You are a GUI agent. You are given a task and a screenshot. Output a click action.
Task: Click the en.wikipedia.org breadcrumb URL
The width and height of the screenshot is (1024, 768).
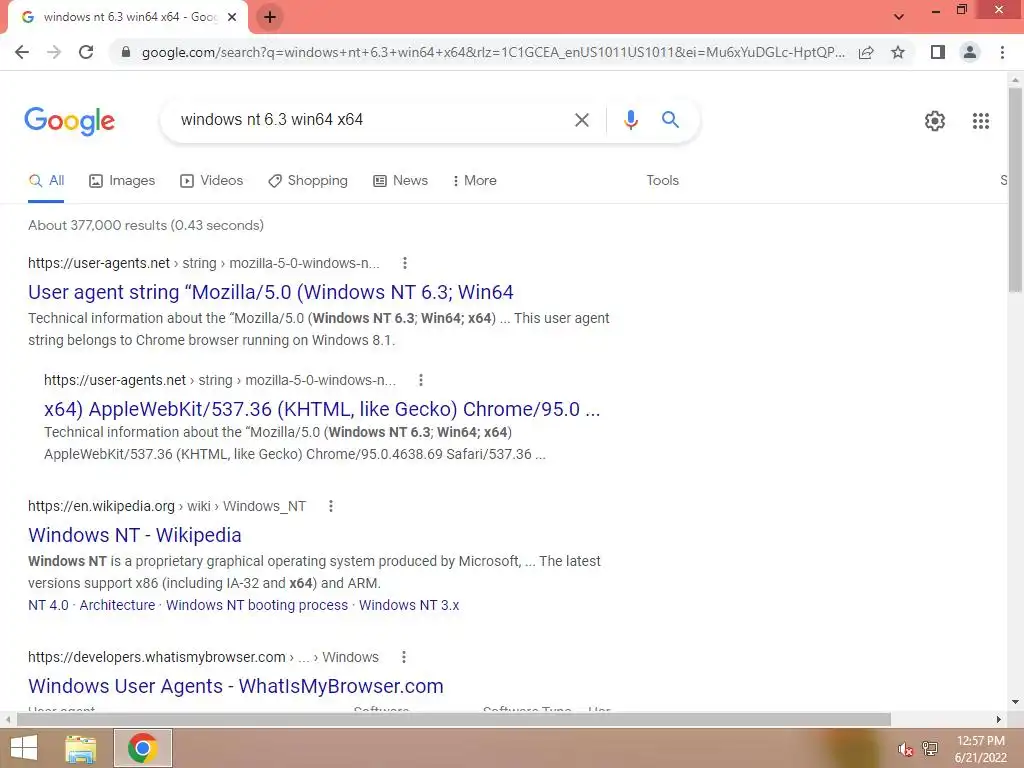[167, 506]
